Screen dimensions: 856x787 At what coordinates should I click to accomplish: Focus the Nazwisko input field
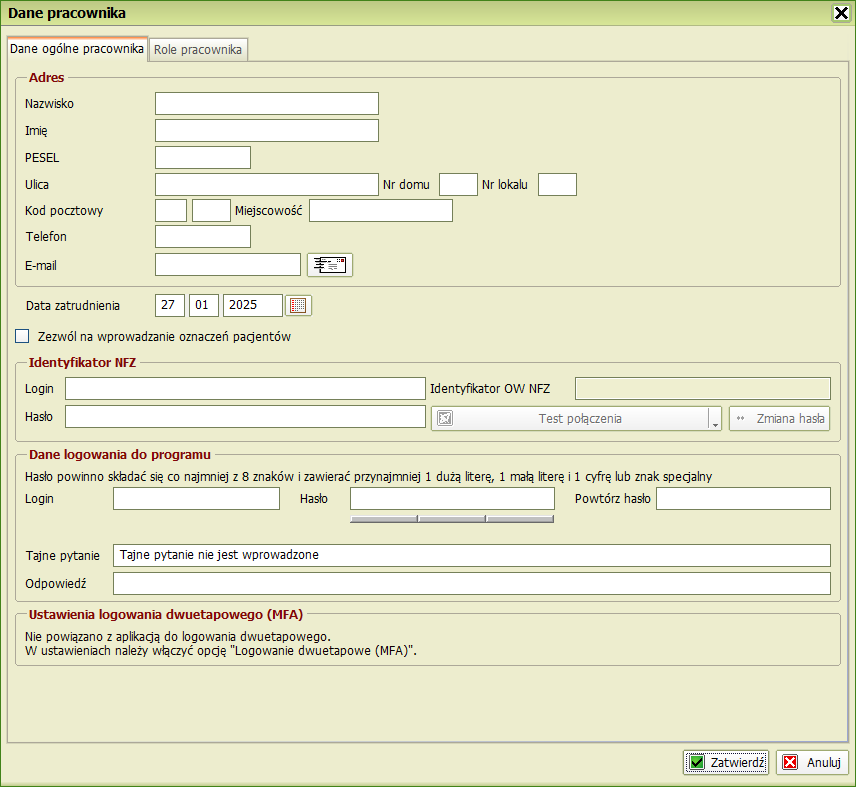(x=267, y=104)
